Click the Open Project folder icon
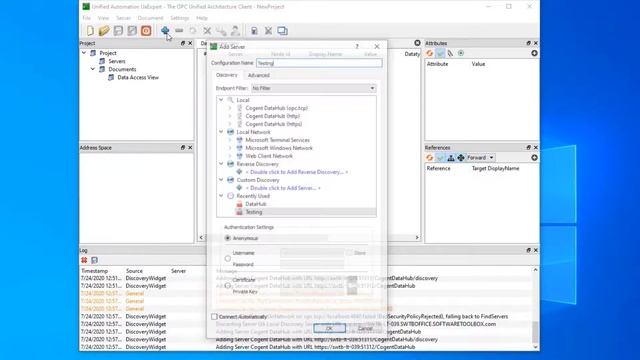Screen dimensions: 640x360 (104, 31)
